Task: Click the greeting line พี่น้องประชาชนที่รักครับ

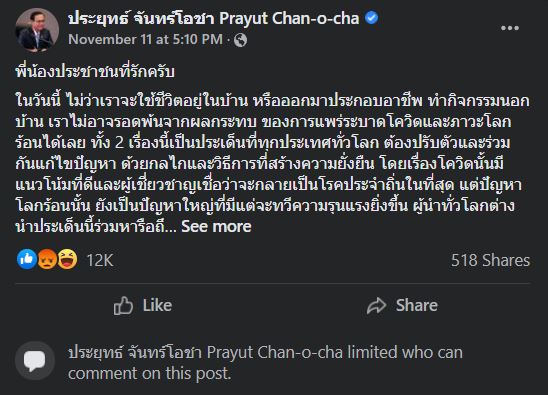Action: 95,72
